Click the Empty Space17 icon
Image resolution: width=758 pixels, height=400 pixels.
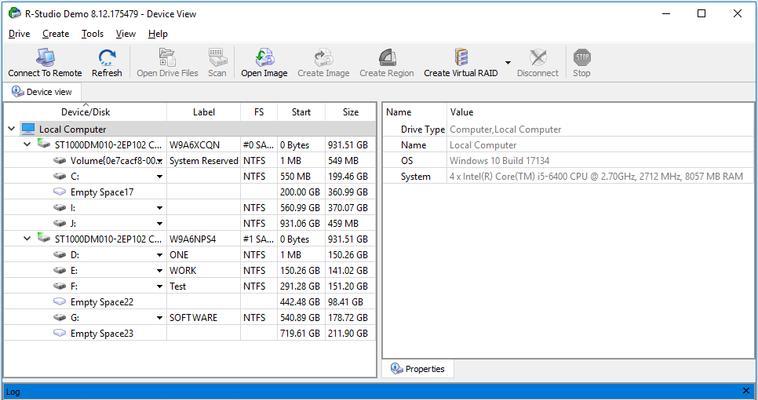[59, 192]
